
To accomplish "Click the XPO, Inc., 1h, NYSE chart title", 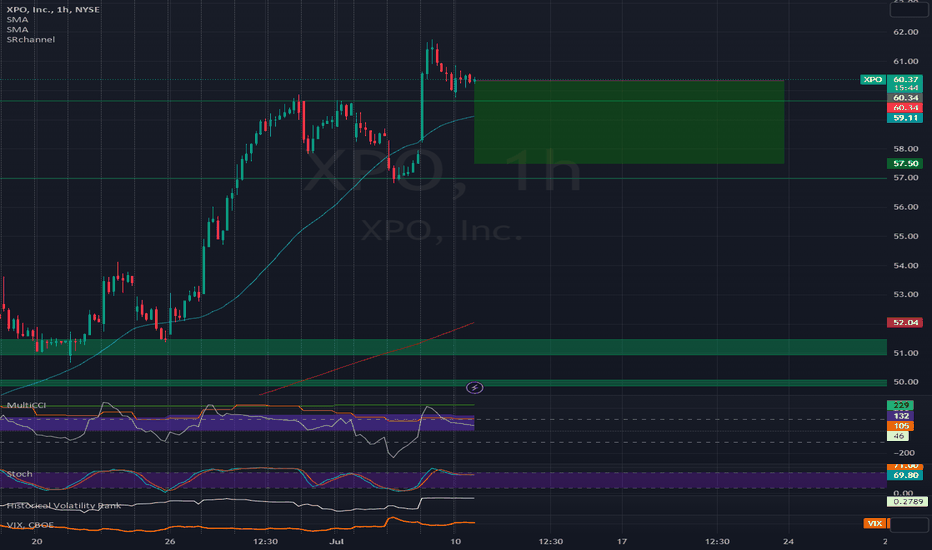I will [53, 10].
